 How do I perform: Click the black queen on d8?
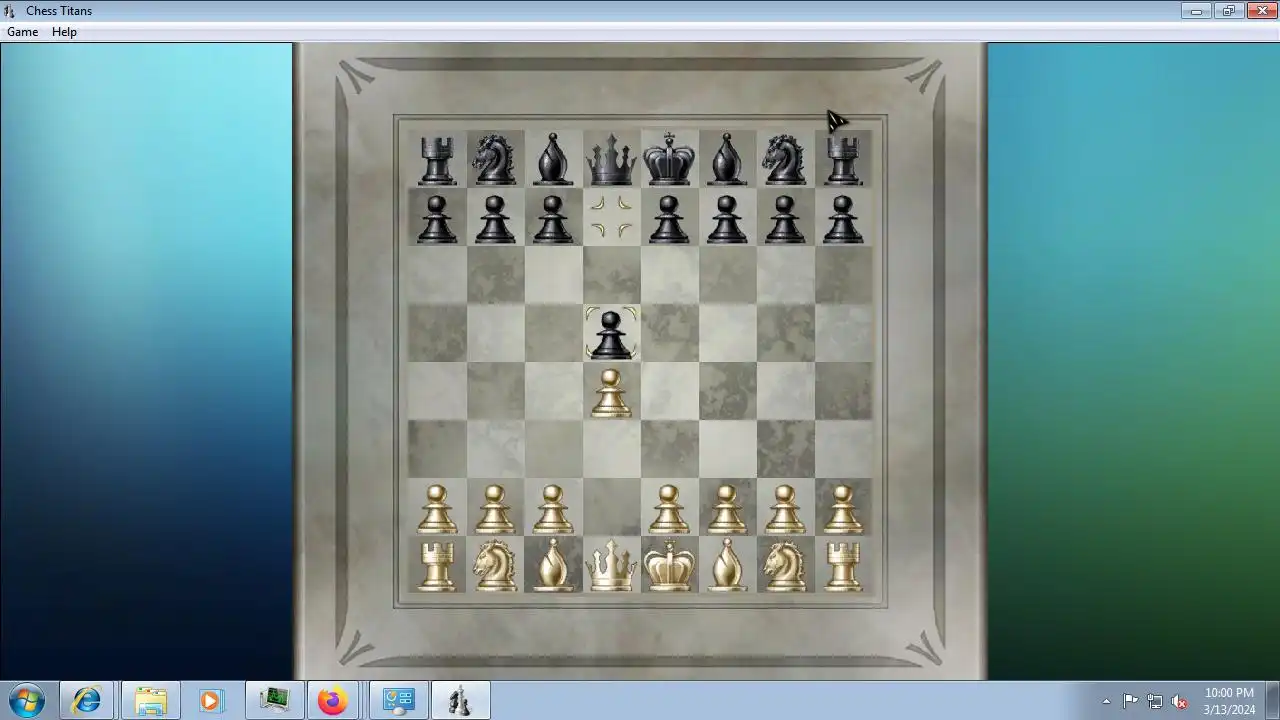(611, 160)
